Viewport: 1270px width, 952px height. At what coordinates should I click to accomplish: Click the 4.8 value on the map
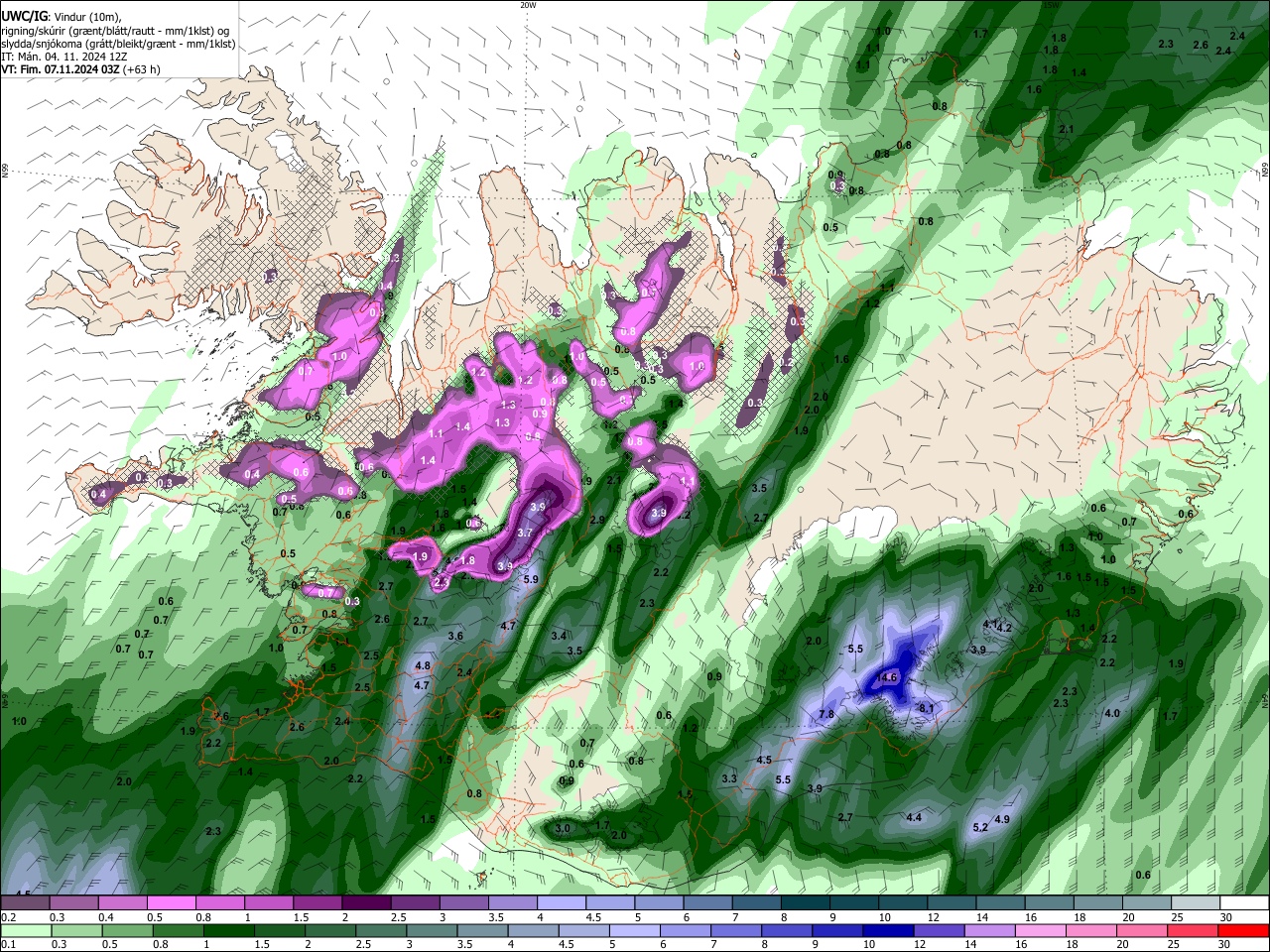tap(422, 665)
